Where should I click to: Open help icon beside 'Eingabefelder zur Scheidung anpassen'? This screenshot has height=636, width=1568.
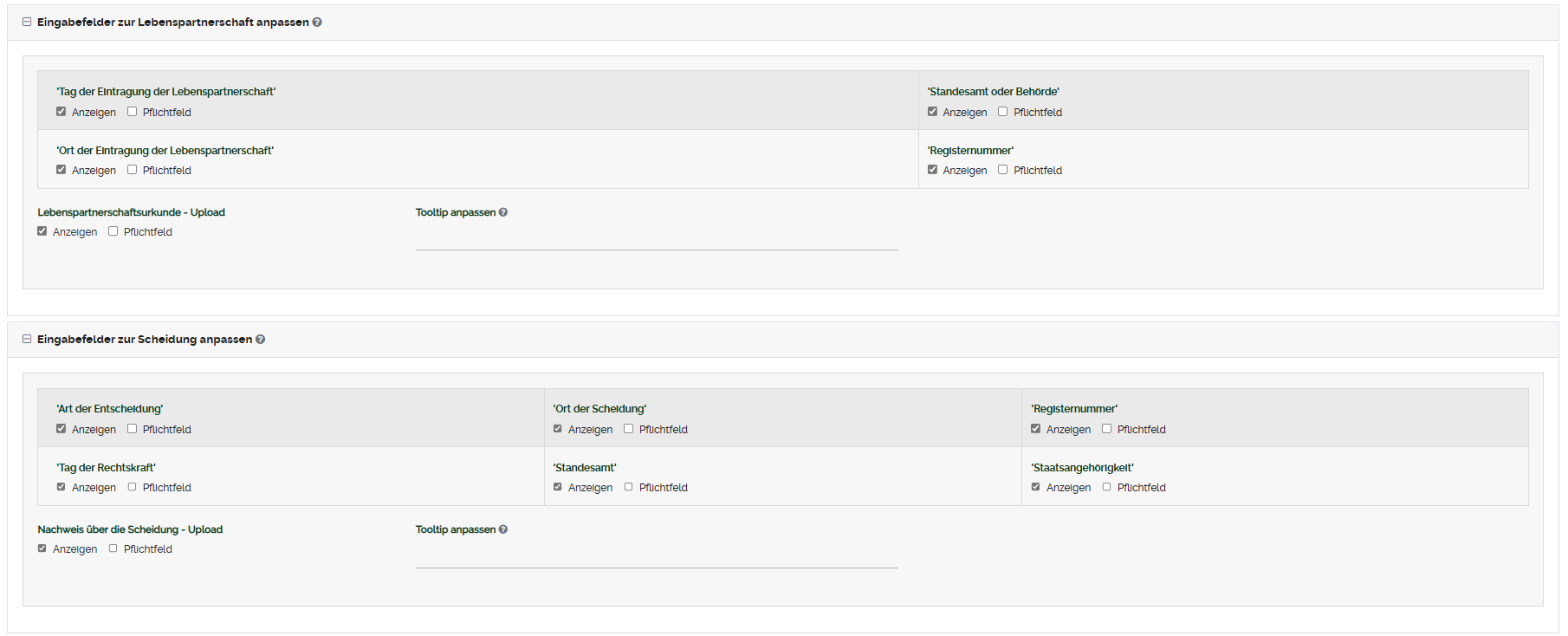coord(261,340)
